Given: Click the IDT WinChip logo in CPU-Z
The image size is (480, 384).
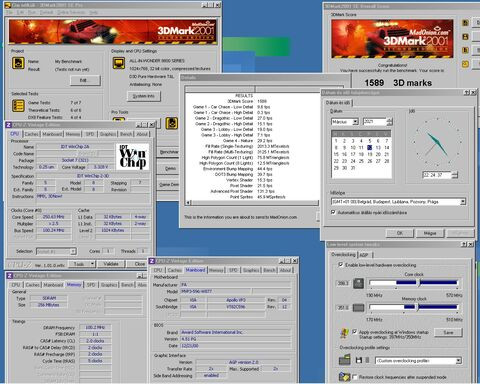Looking at the screenshot, I should tap(133, 157).
